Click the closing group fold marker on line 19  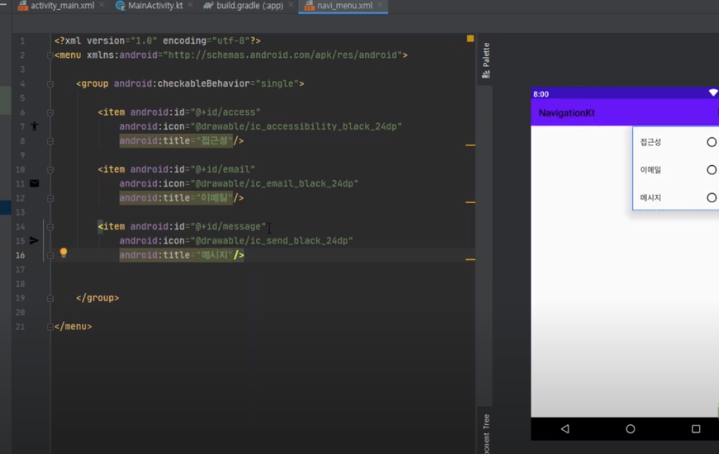pyautogui.click(x=50, y=299)
